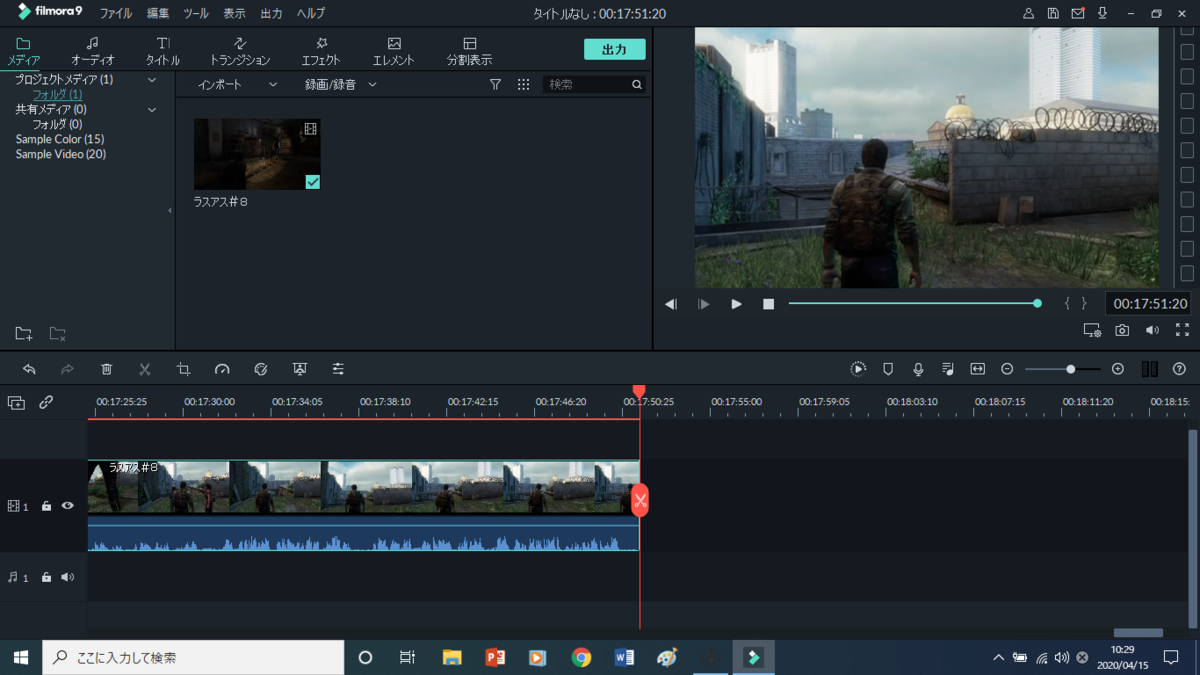The image size is (1200, 675).
Task: Click zoom to fit timeline icon
Action: coord(978,369)
